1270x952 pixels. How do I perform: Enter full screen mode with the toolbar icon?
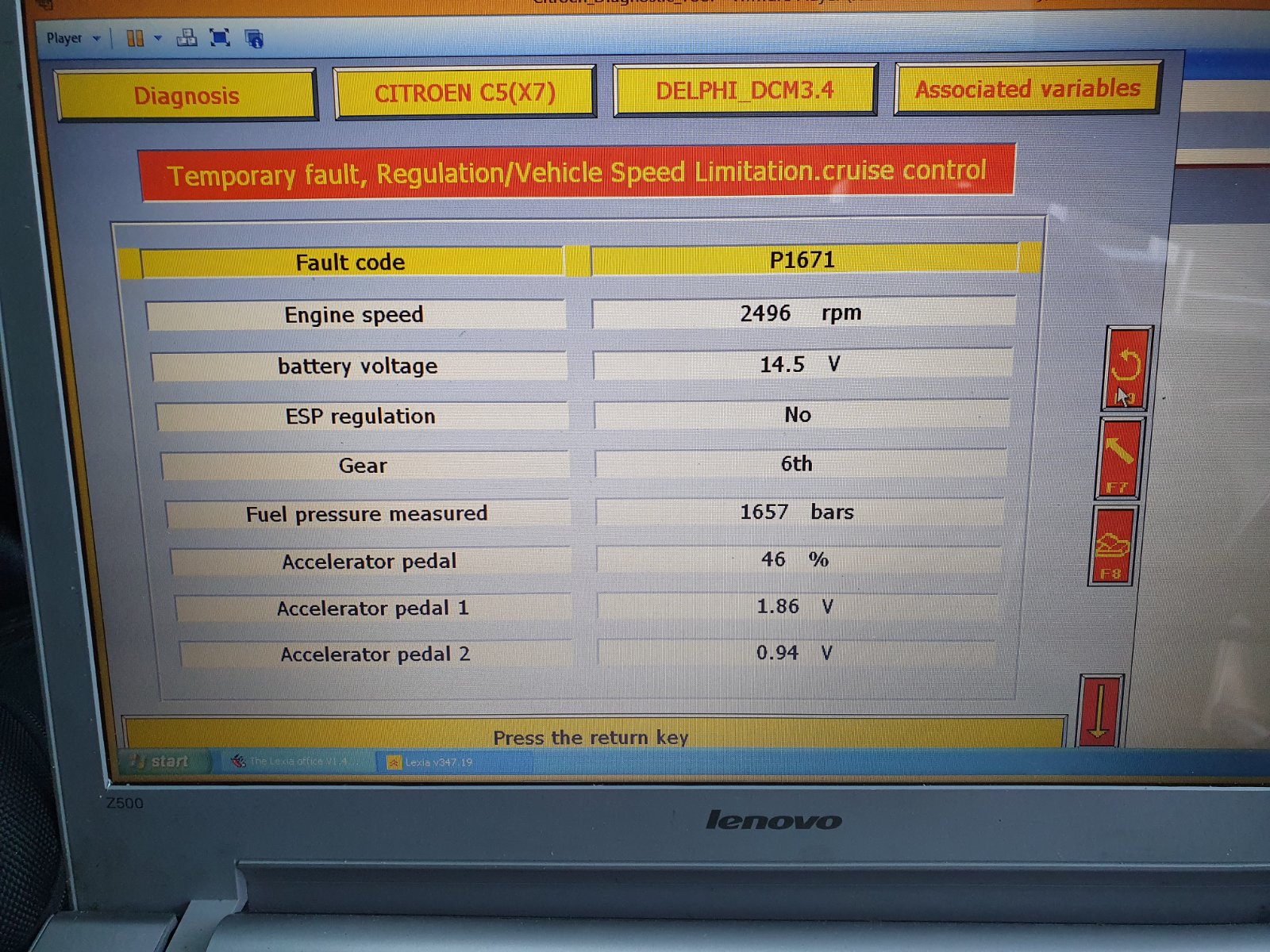click(220, 37)
